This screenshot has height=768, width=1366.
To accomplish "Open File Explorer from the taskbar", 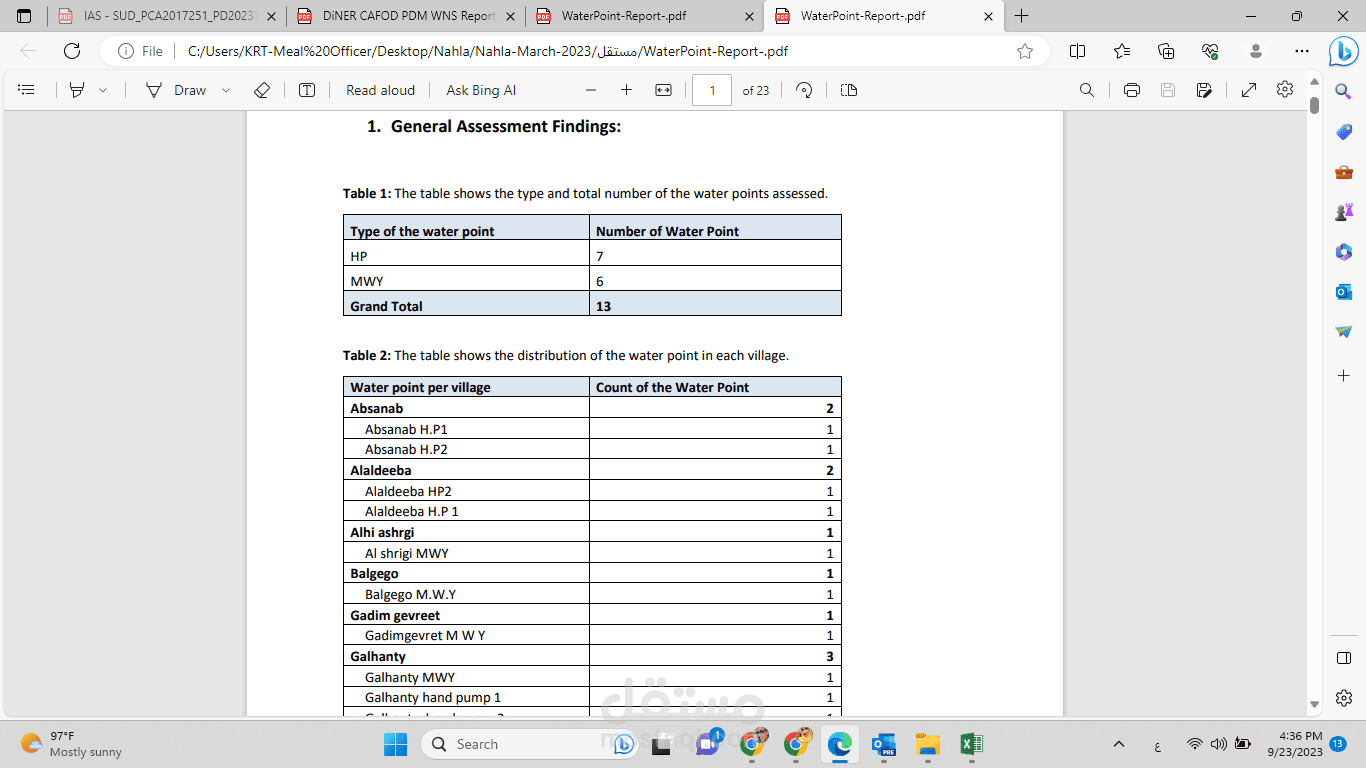I will point(928,744).
